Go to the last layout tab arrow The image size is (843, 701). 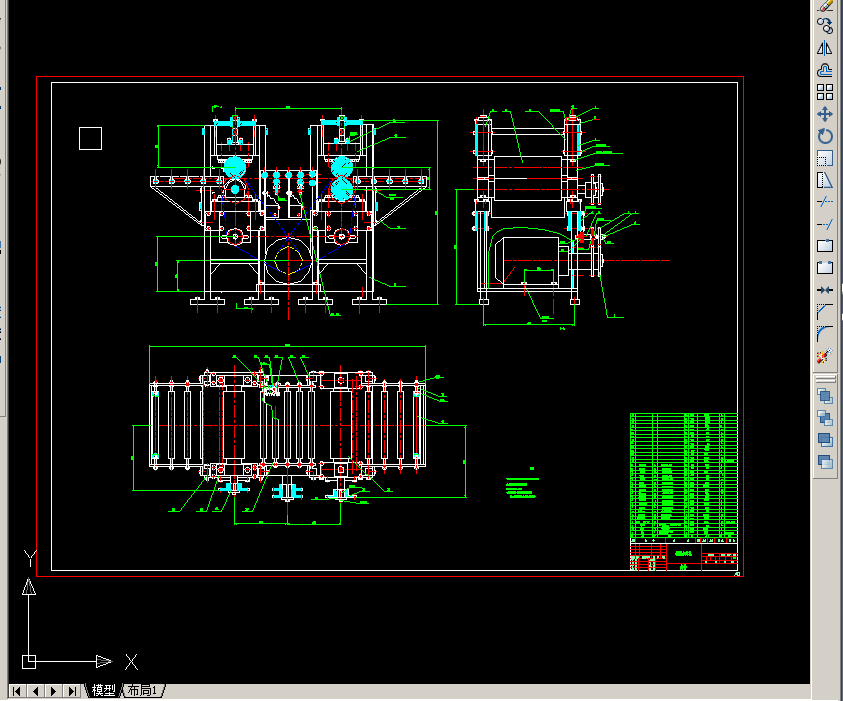pyautogui.click(x=72, y=691)
